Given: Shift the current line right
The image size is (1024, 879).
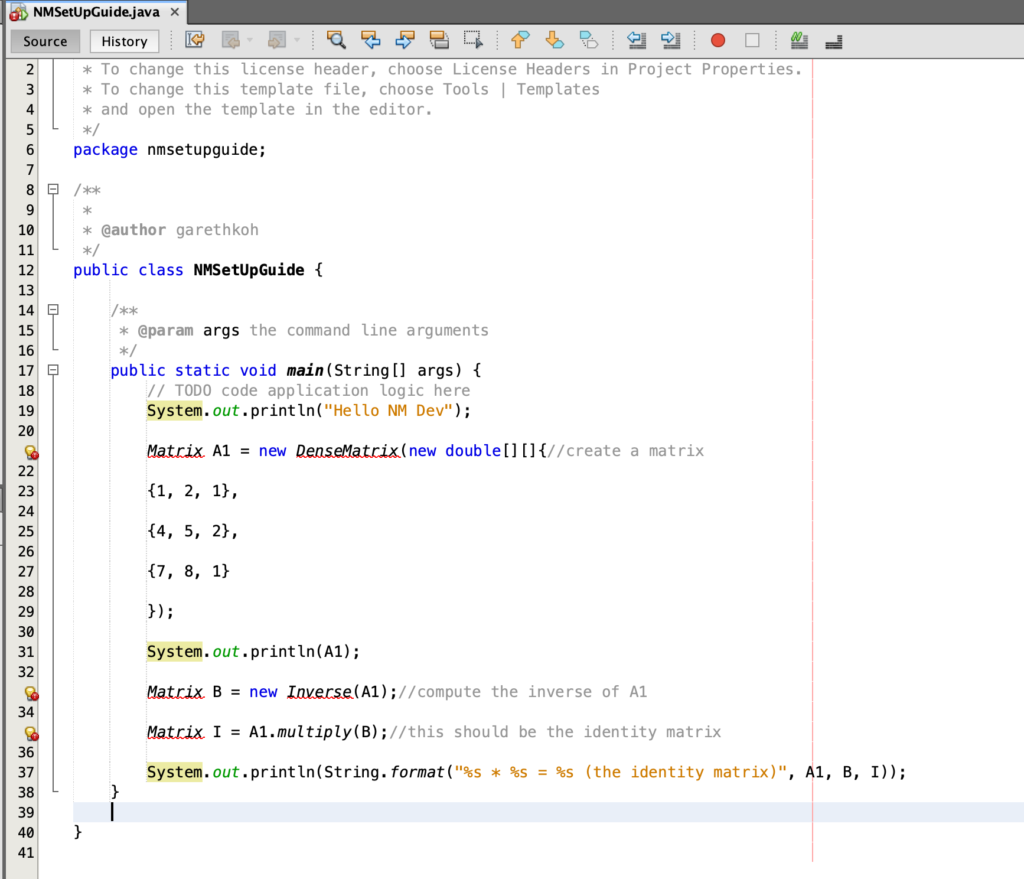Looking at the screenshot, I should point(672,40).
